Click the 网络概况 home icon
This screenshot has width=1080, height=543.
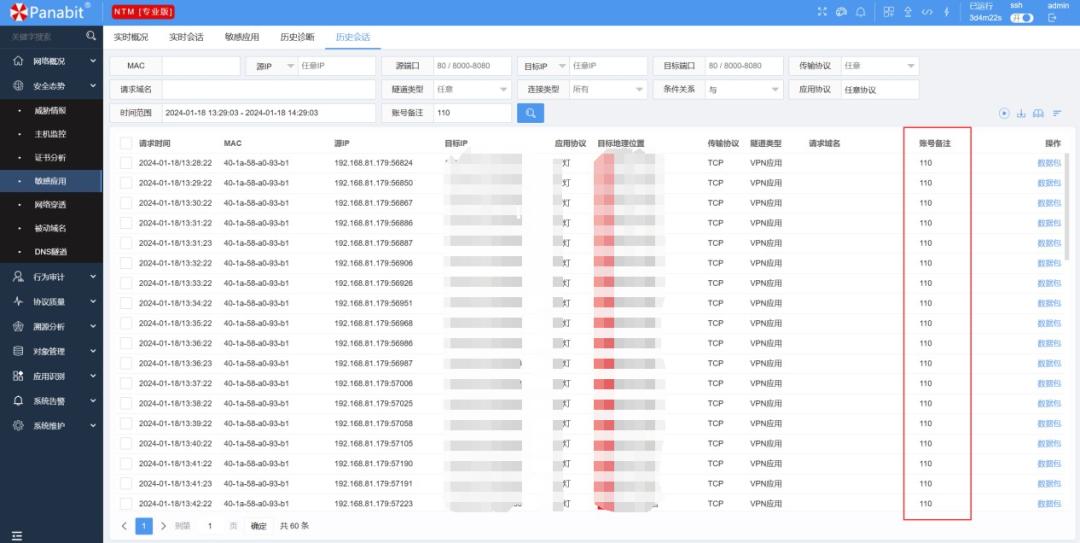pyautogui.click(x=18, y=61)
